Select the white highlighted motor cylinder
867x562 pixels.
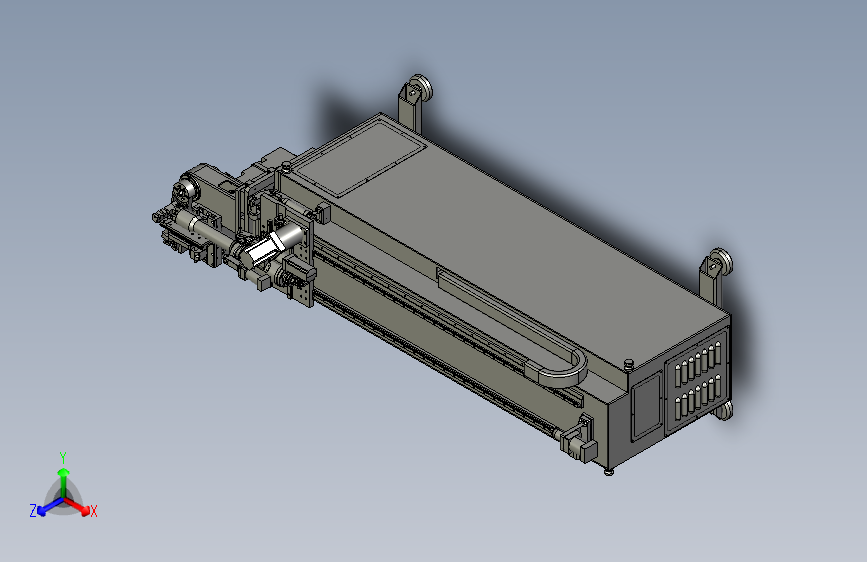click(273, 245)
